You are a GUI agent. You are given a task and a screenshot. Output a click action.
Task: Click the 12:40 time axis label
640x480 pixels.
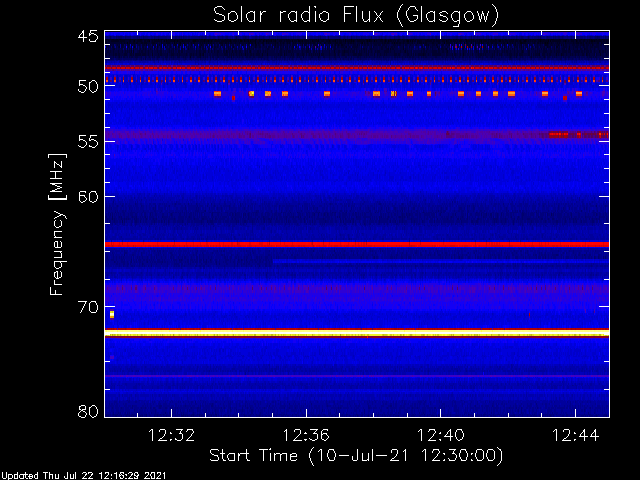click(441, 436)
